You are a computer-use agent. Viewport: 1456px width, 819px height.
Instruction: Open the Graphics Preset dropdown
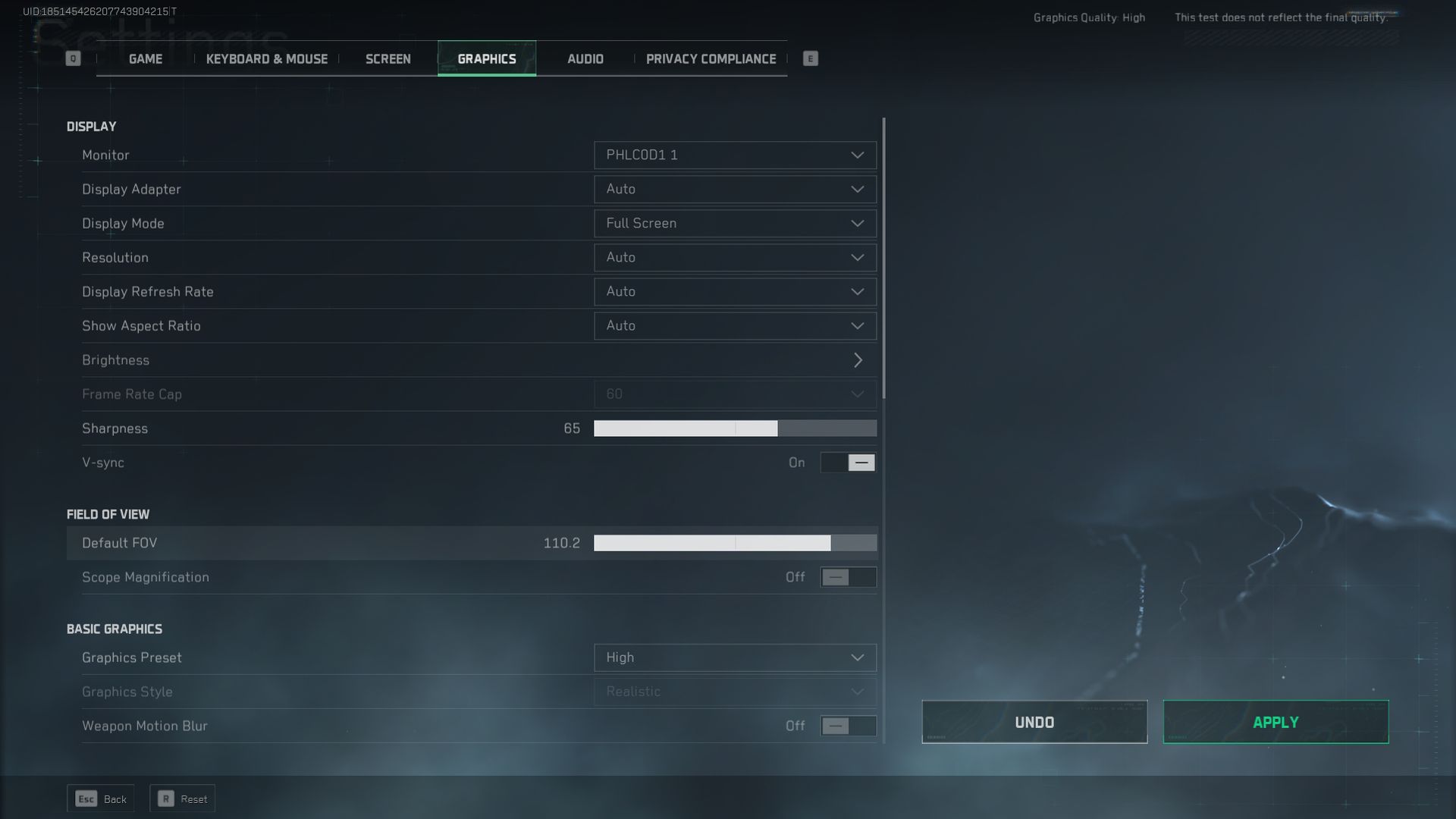pyautogui.click(x=734, y=657)
